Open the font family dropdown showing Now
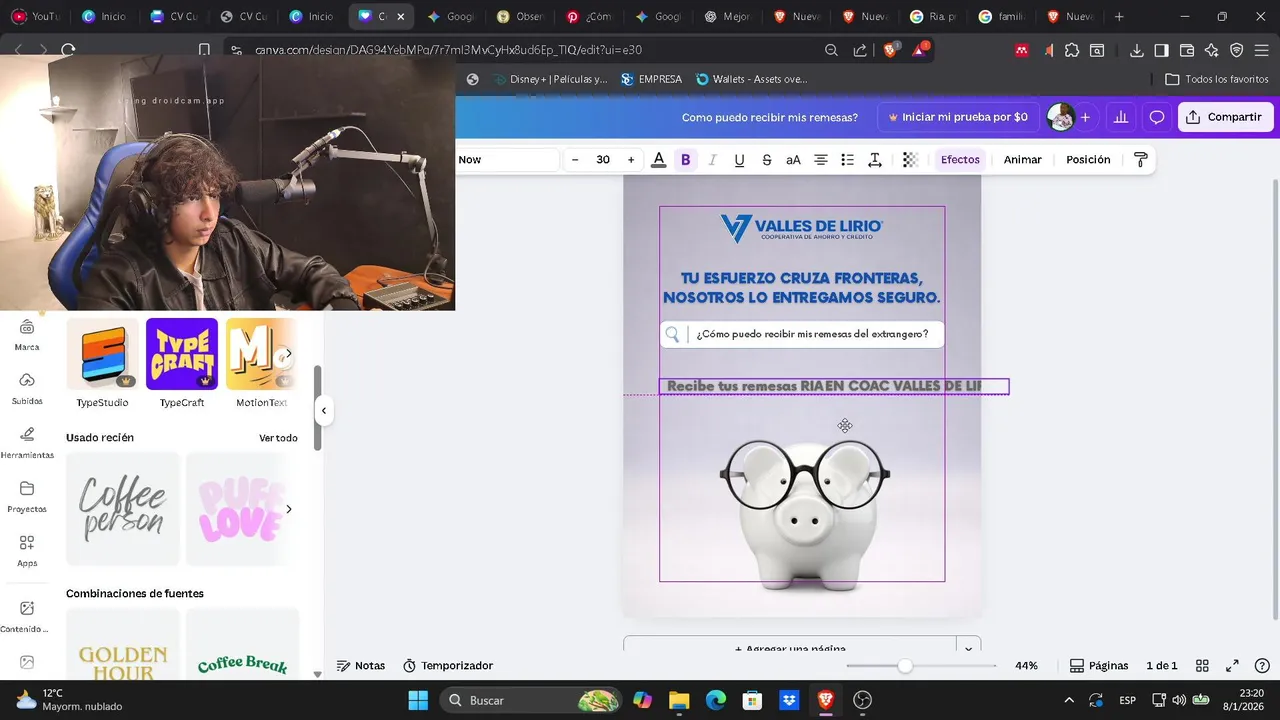1280x720 pixels. (x=507, y=160)
